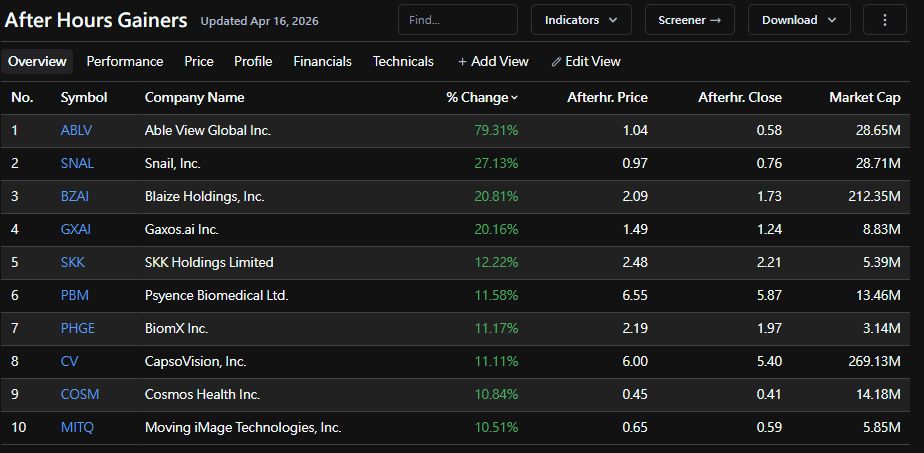
Task: Open the three-dot more options menu
Action: click(x=885, y=20)
